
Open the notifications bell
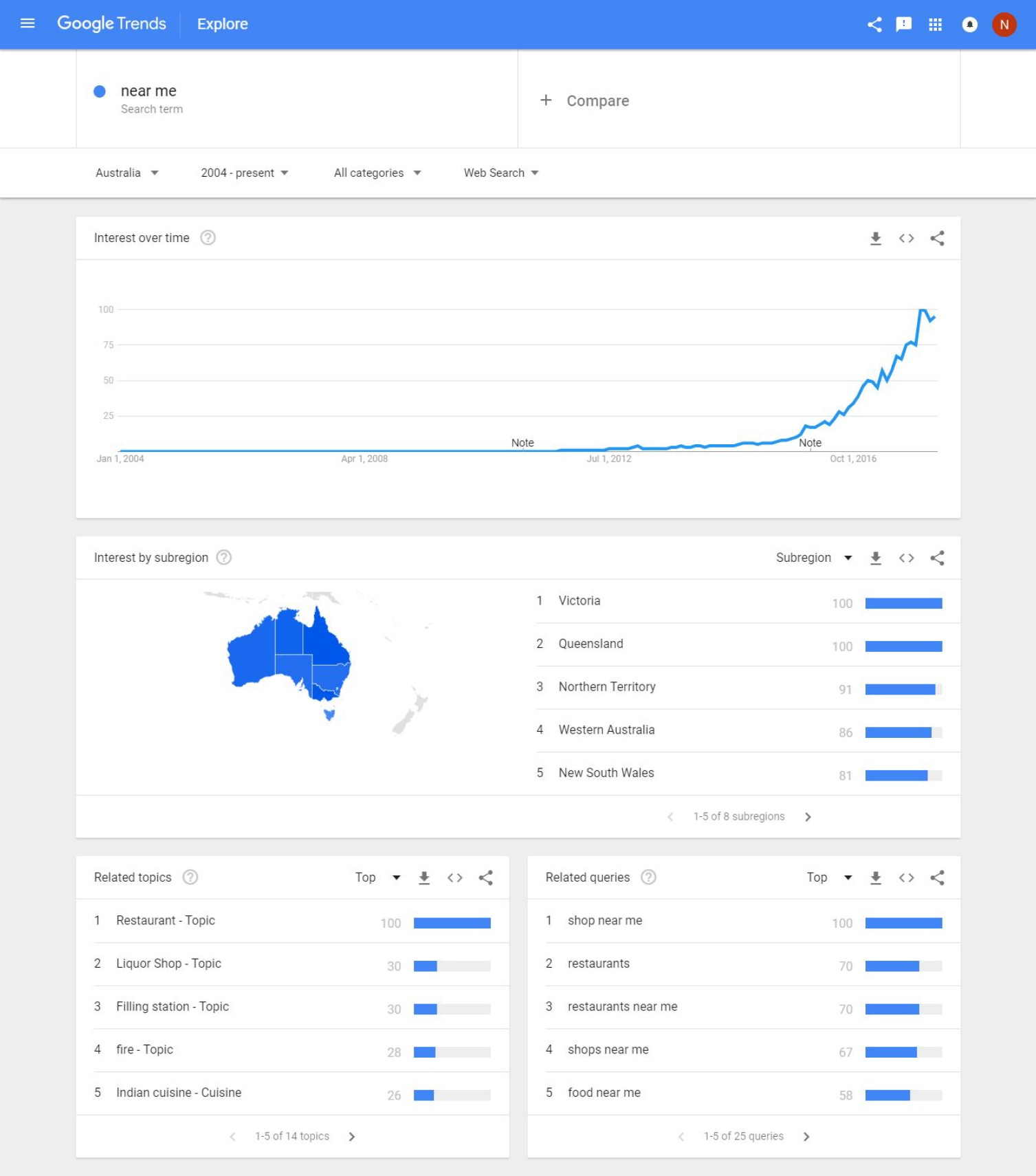[x=969, y=25]
